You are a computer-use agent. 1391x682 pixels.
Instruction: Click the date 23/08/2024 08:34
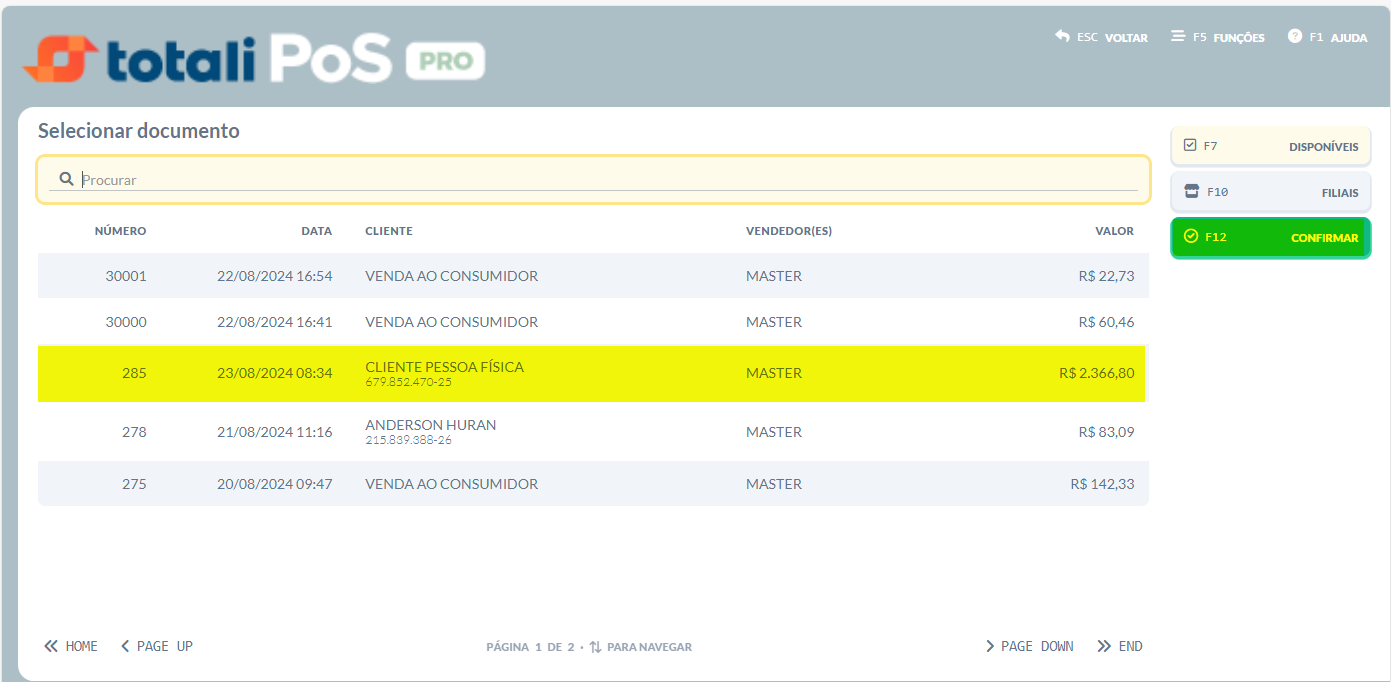275,373
